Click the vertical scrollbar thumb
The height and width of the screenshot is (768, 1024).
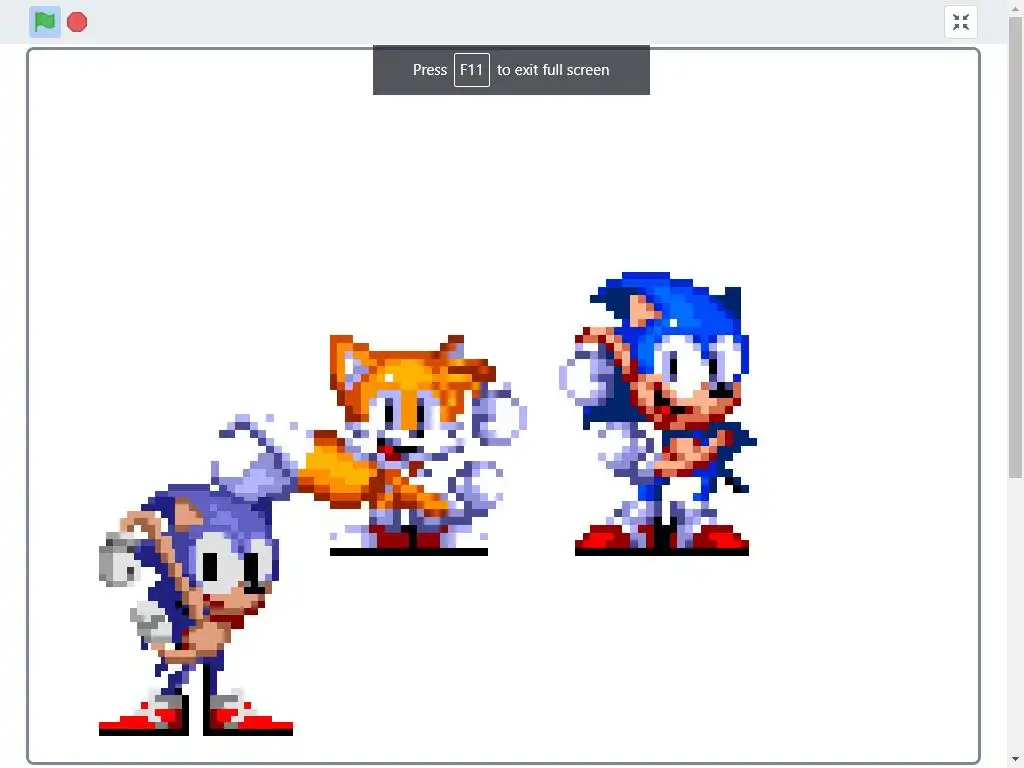pos(1016,248)
